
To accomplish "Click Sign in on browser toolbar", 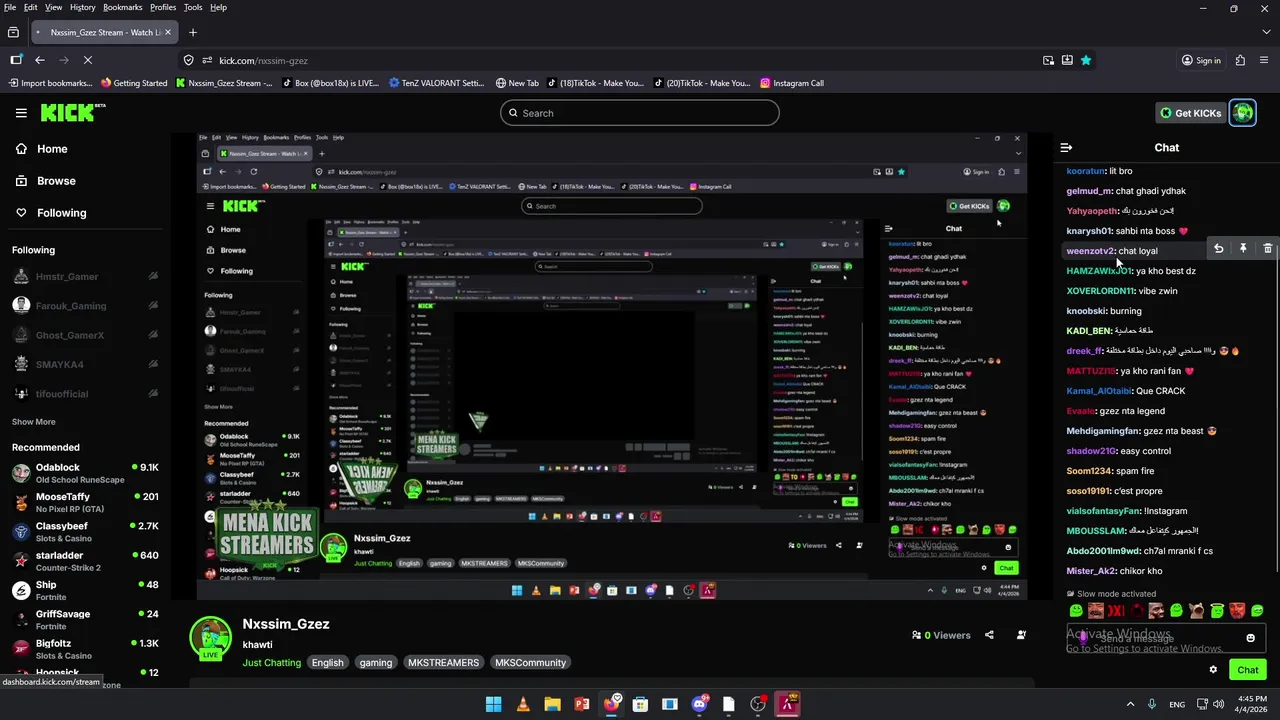I will click(1201, 60).
